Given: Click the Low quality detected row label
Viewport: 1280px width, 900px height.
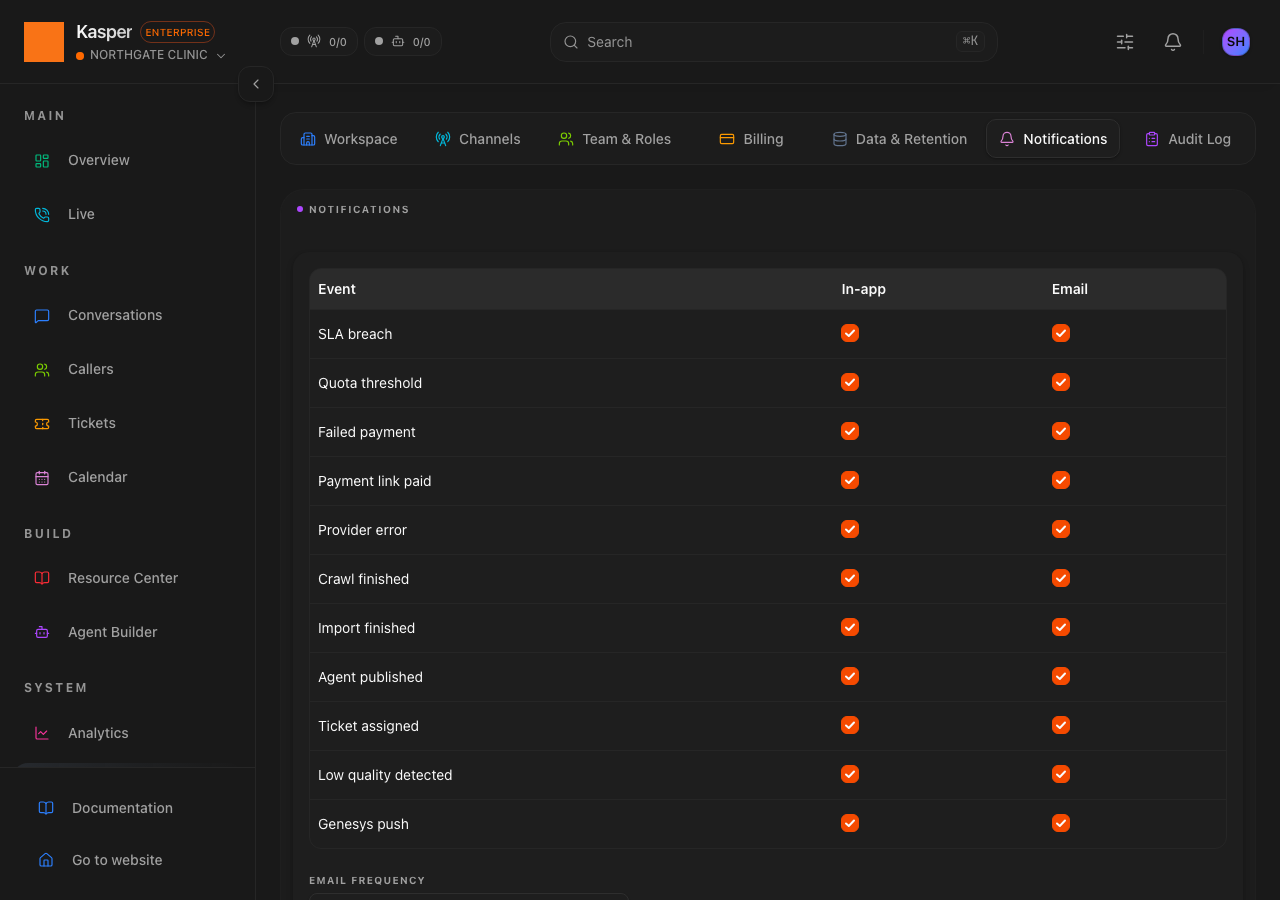Looking at the screenshot, I should [x=385, y=775].
